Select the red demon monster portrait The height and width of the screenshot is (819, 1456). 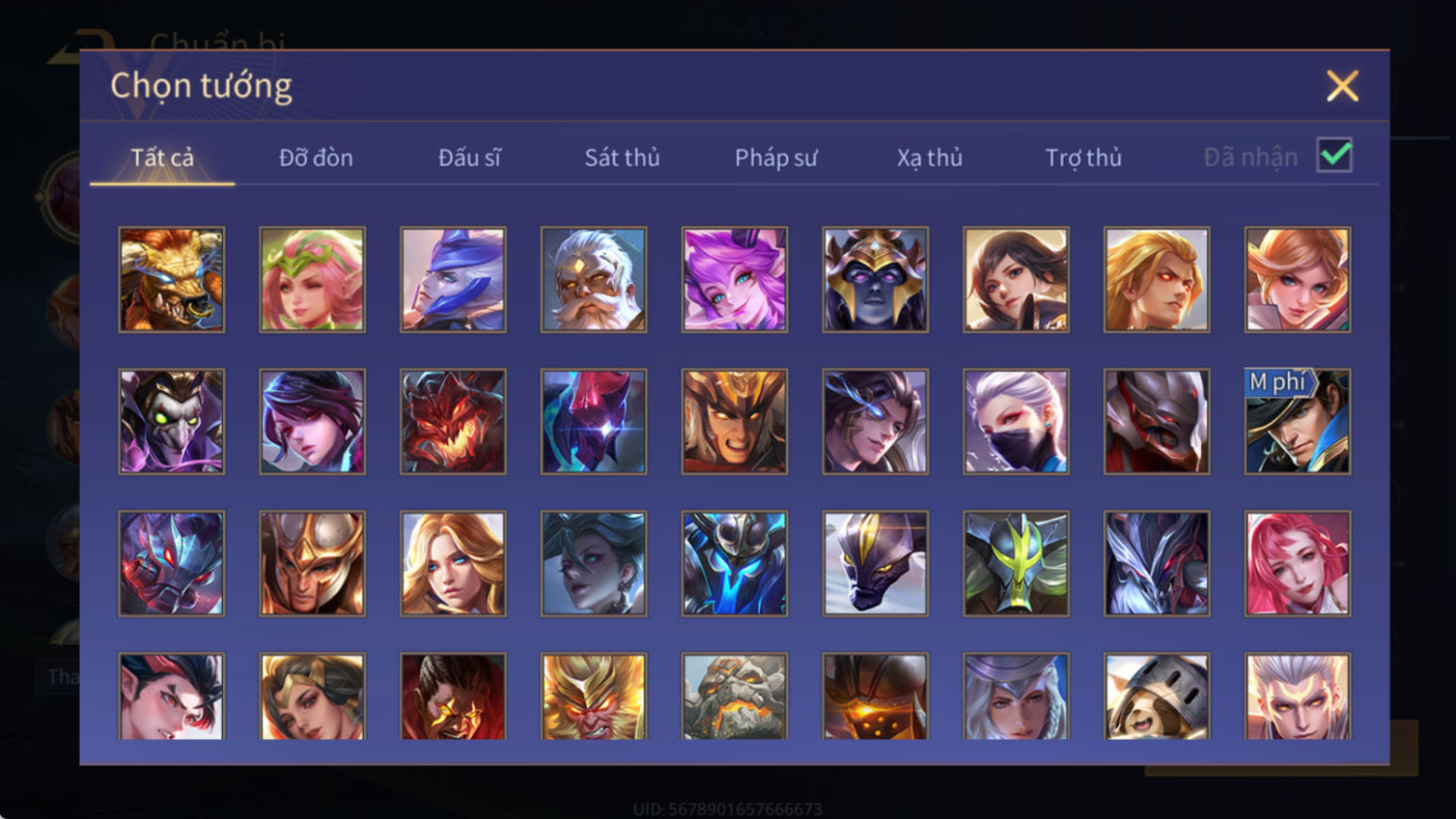[x=453, y=421]
